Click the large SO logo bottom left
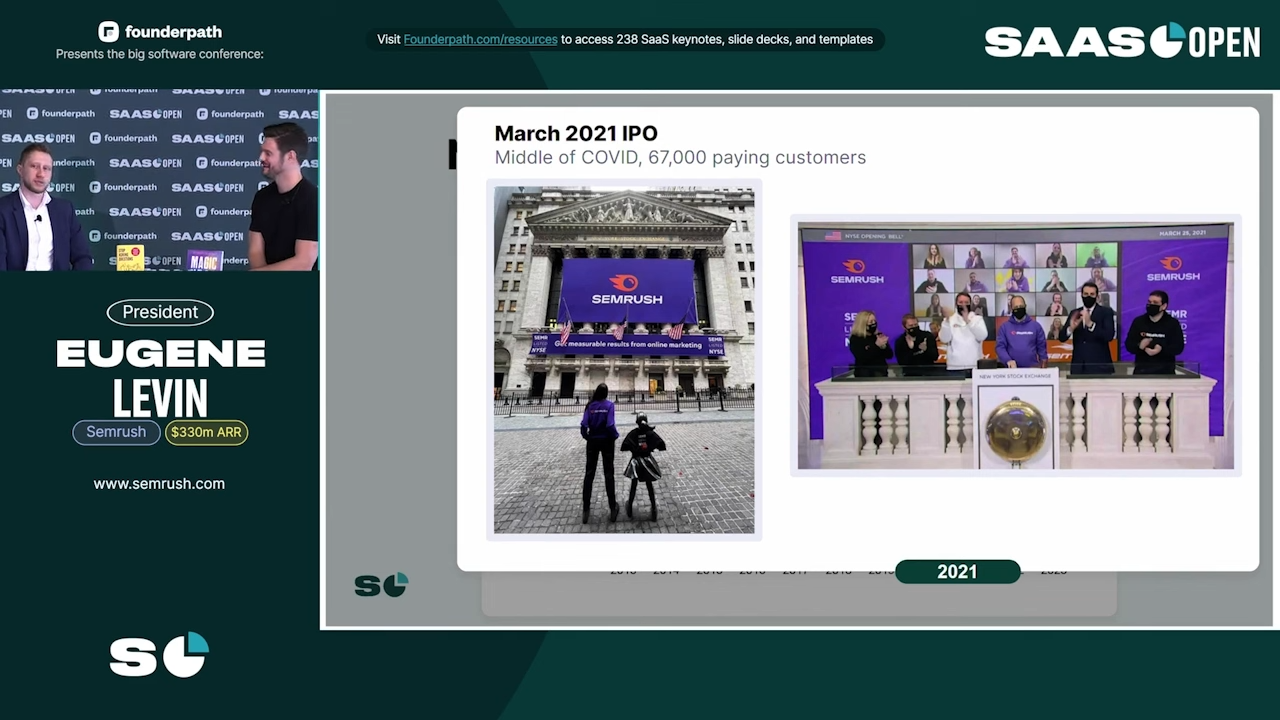 159,655
